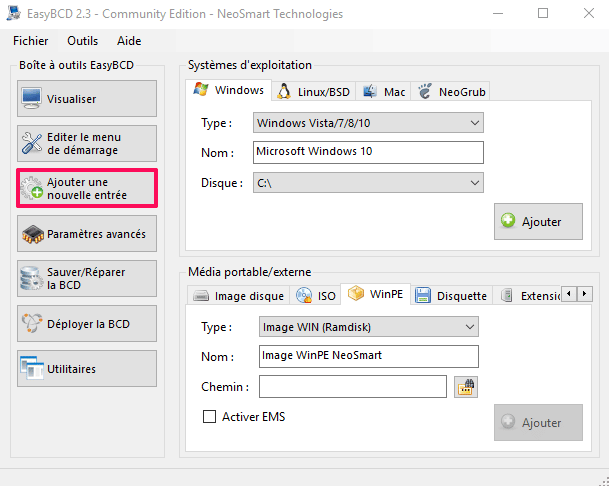Screen dimensions: 609x486
Task: Expand the Disque C:\ dropdown
Action: tap(368, 183)
